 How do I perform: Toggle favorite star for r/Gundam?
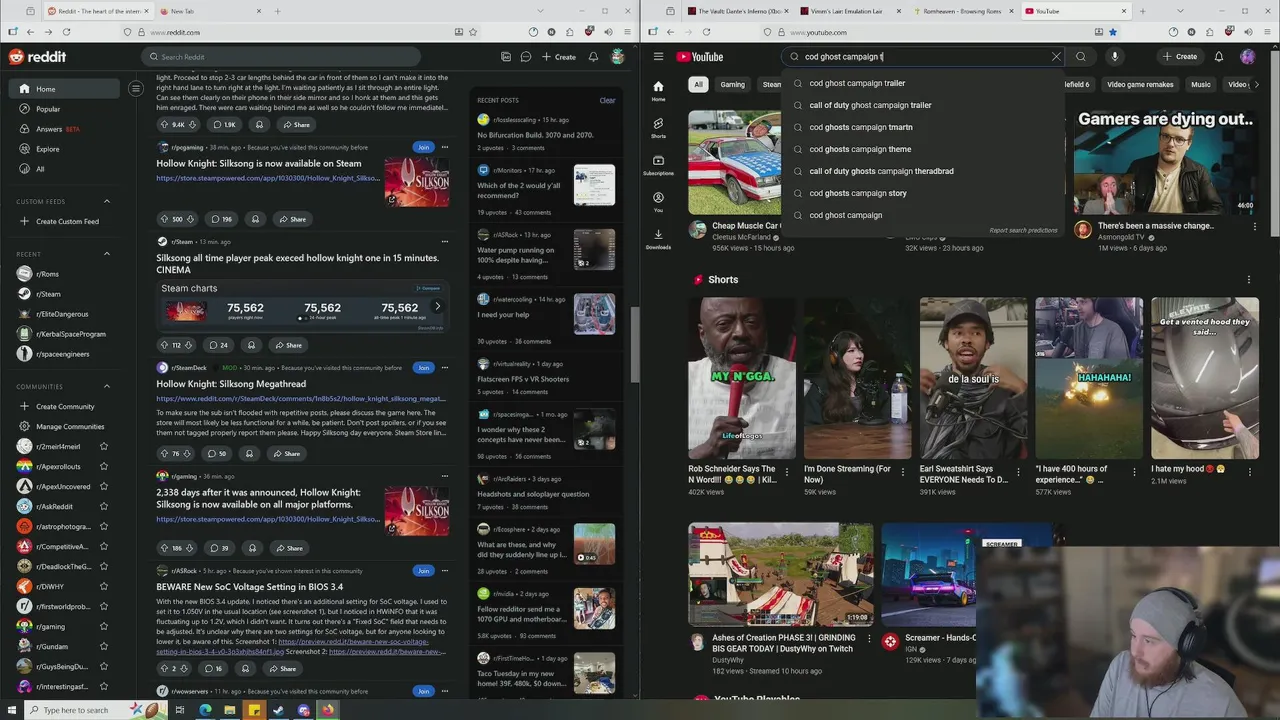pyautogui.click(x=104, y=647)
